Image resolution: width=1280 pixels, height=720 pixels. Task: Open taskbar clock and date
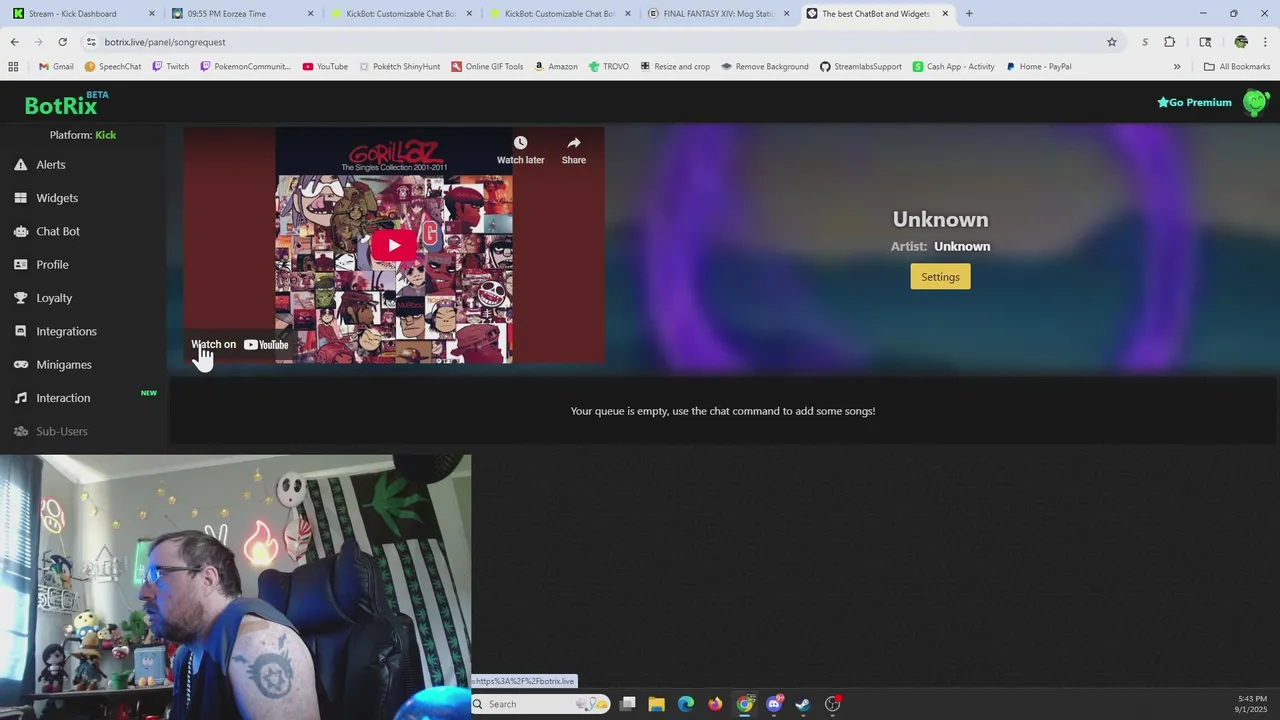[1252, 704]
